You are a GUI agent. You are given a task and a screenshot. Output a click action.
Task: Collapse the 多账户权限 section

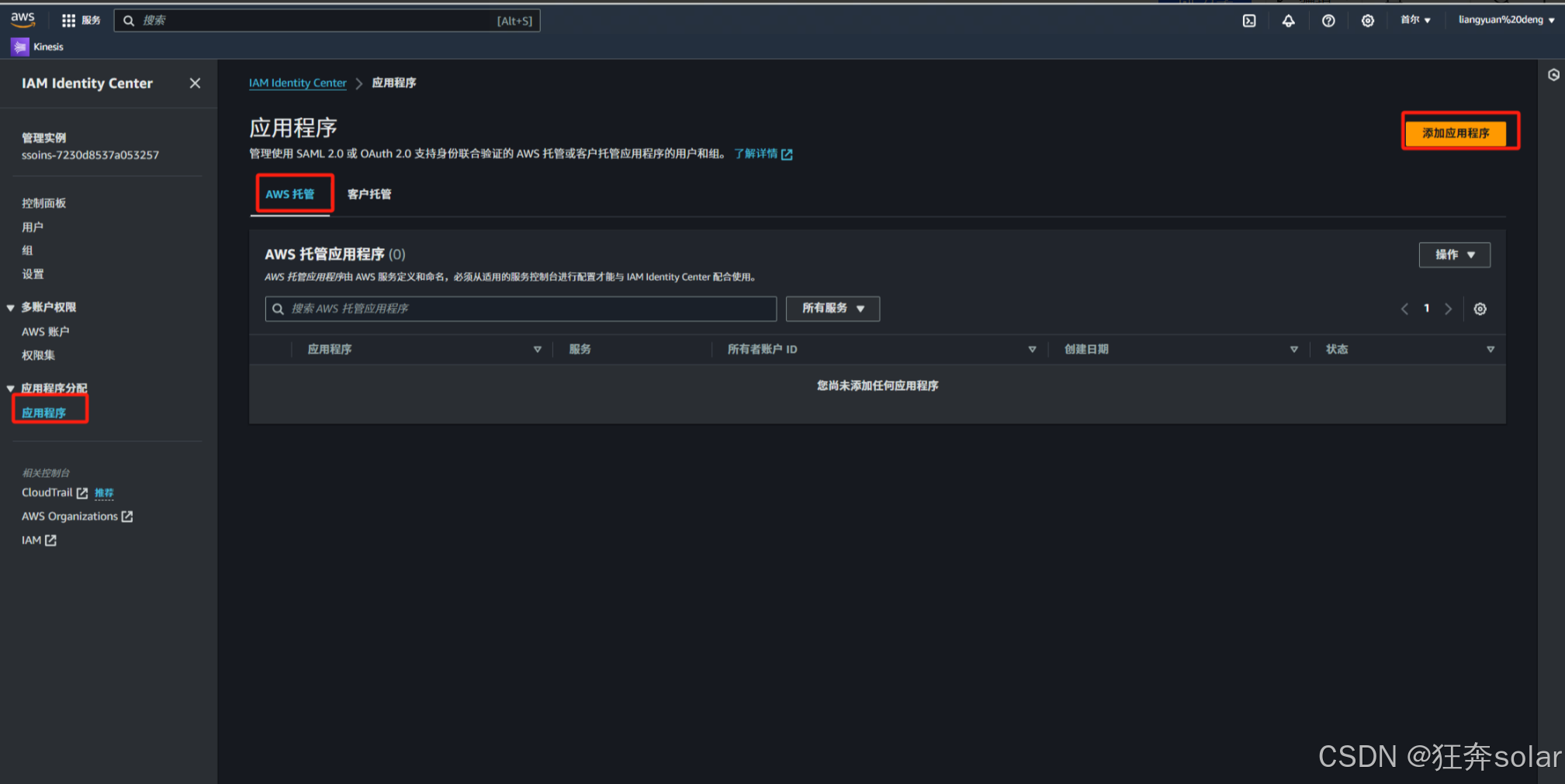pyautogui.click(x=11, y=308)
